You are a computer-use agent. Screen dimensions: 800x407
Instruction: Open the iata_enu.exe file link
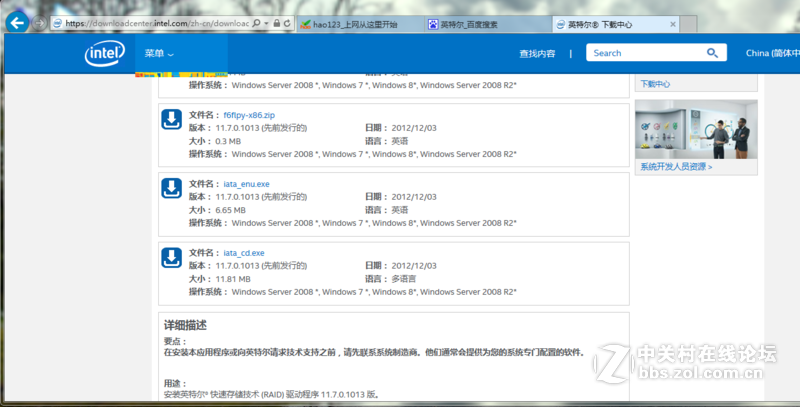click(246, 184)
